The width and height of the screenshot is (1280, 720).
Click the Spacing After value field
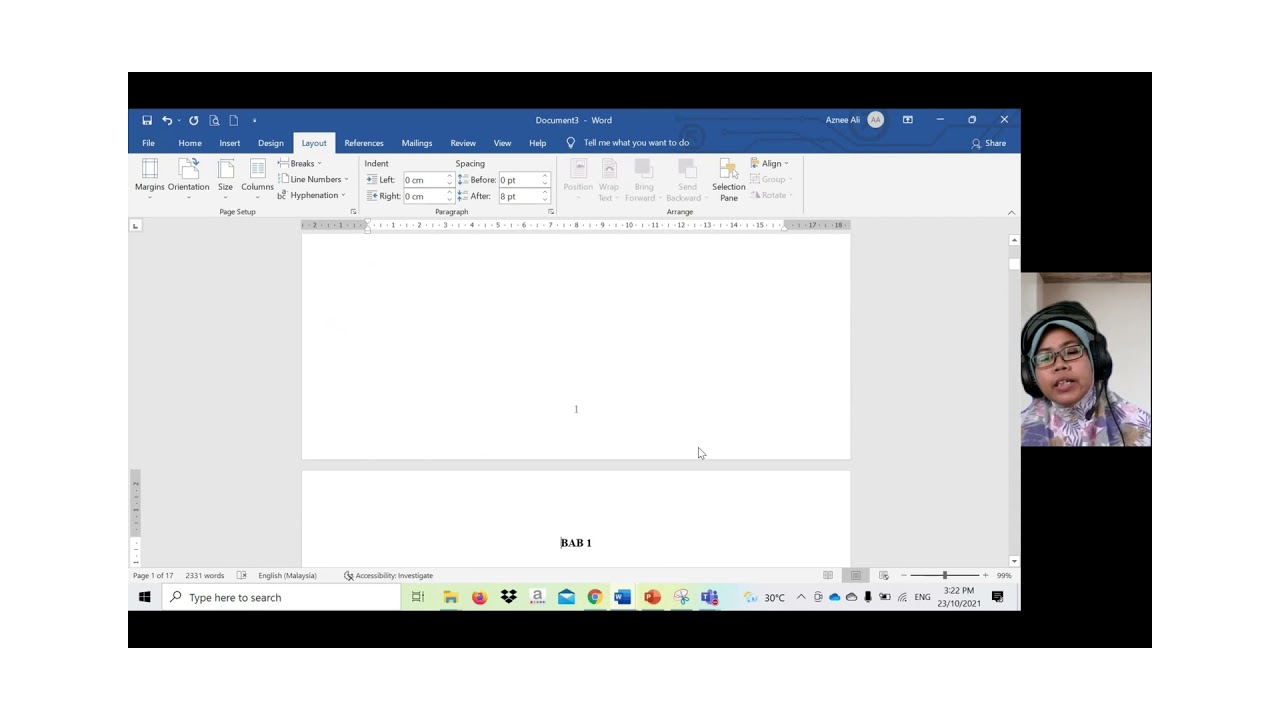519,196
